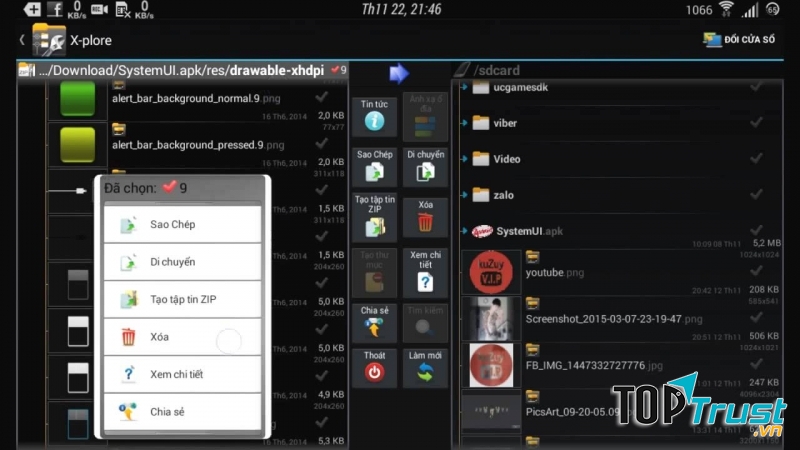Toggle checkmark for ucgamesdk folder

click(757, 87)
